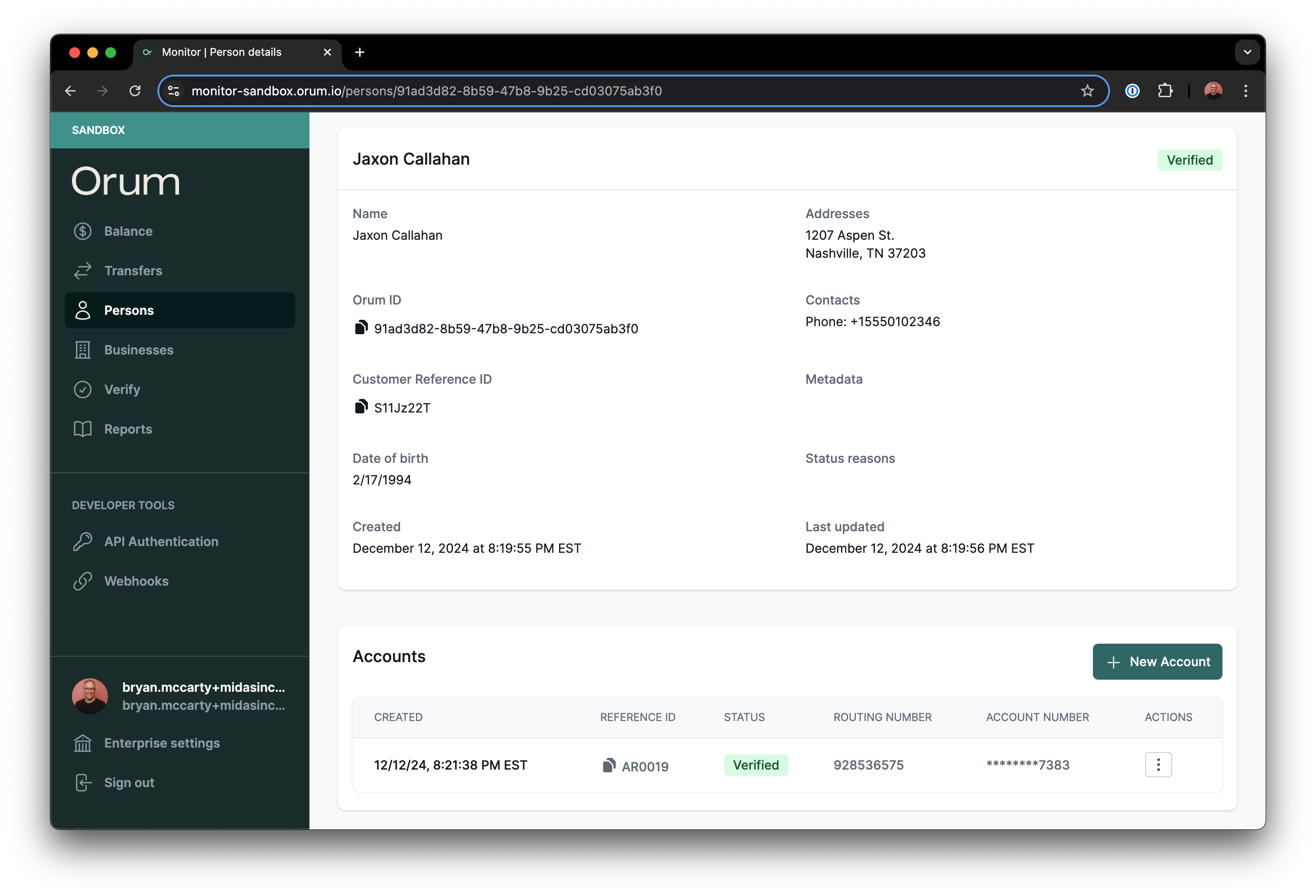The image size is (1316, 896).
Task: Open the browser extensions puzzle icon
Action: coord(1165,90)
